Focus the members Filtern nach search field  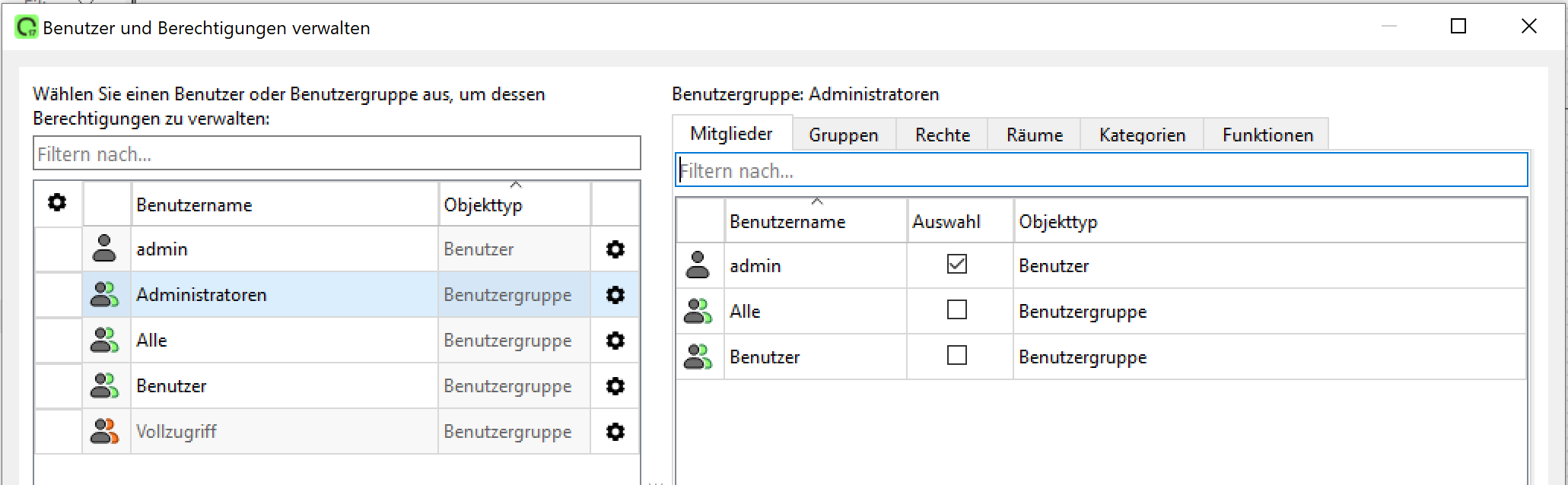coord(1102,170)
